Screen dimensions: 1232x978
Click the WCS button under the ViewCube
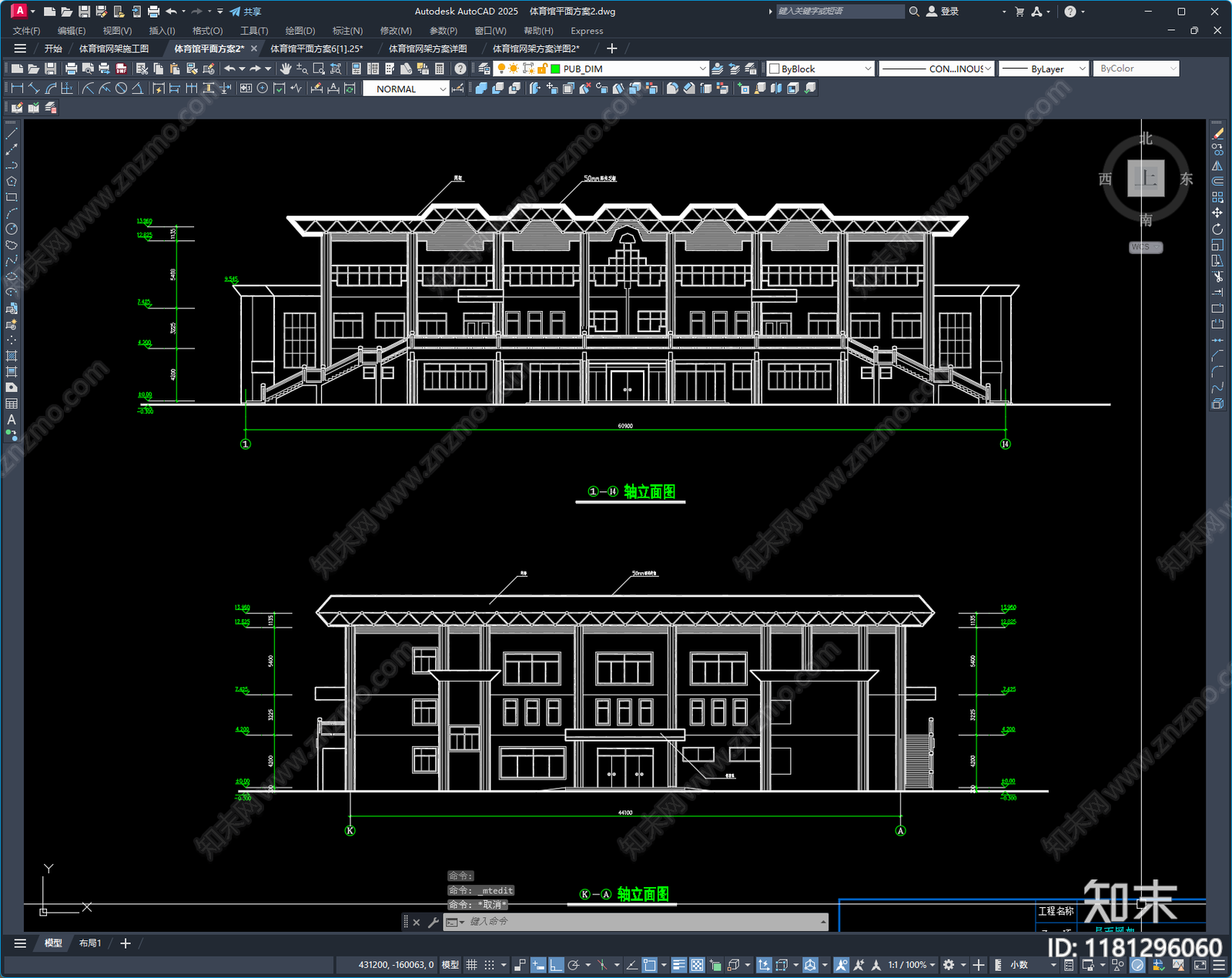point(1146,247)
